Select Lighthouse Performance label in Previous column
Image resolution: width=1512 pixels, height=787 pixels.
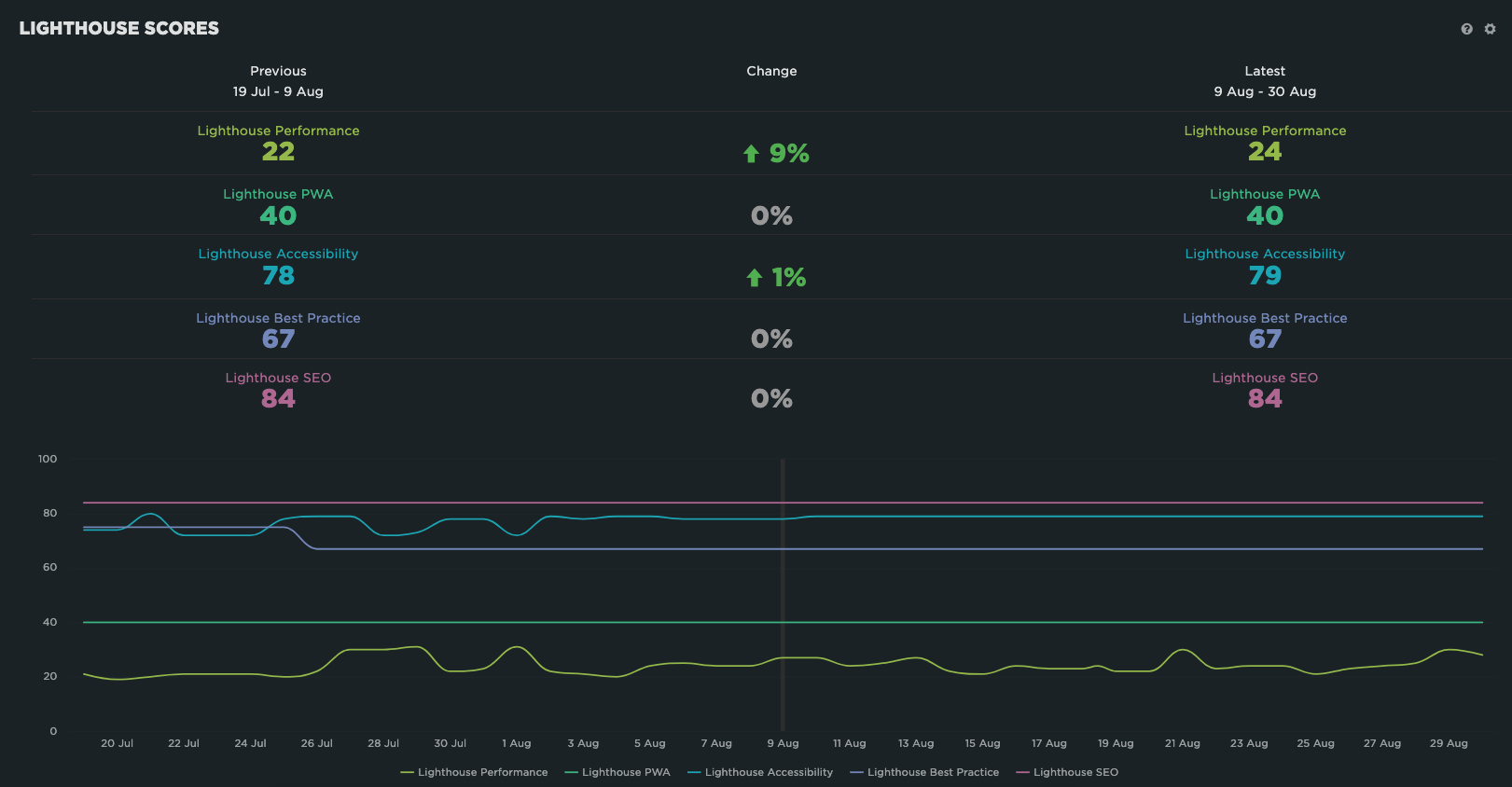pyautogui.click(x=278, y=131)
